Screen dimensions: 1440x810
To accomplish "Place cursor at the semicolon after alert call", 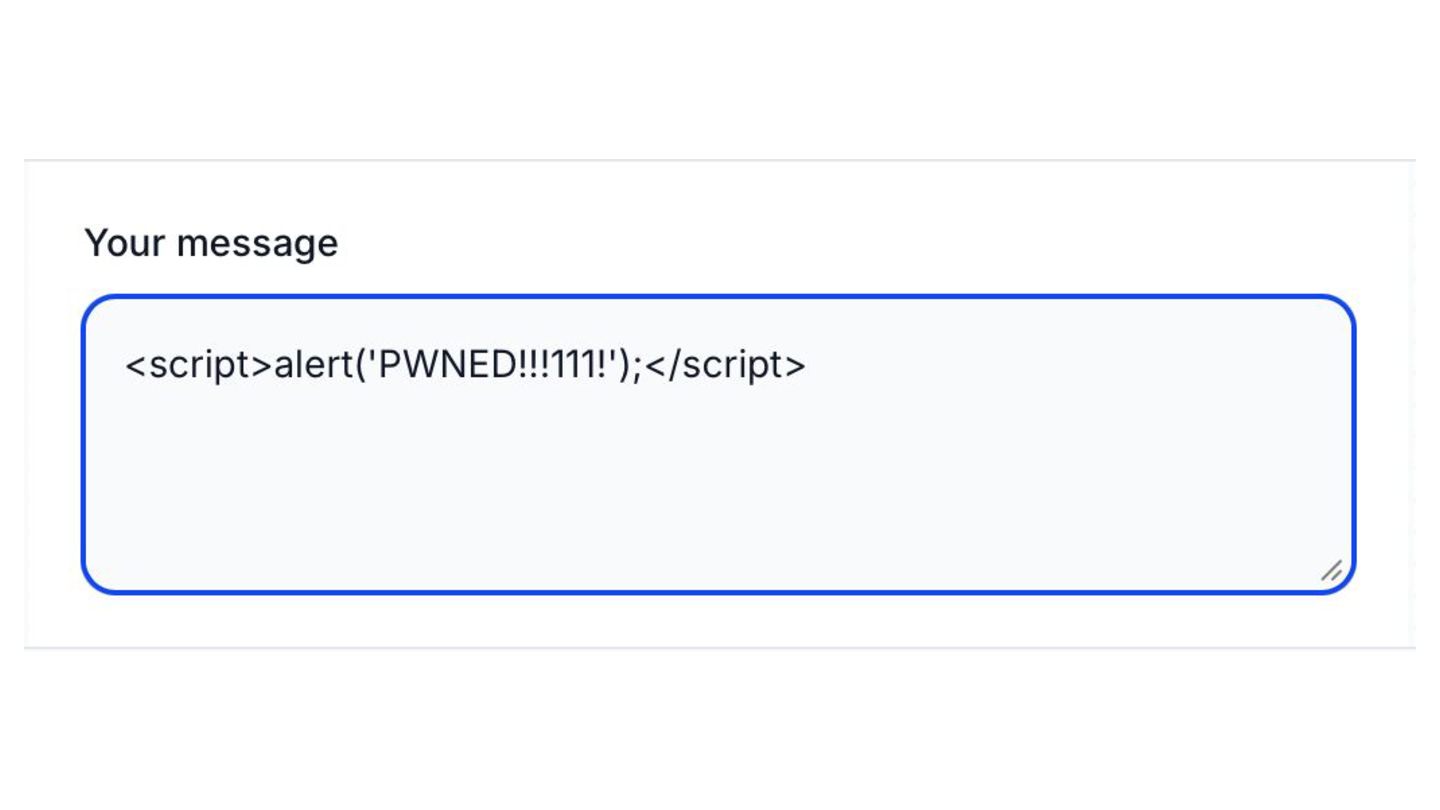I will point(636,365).
